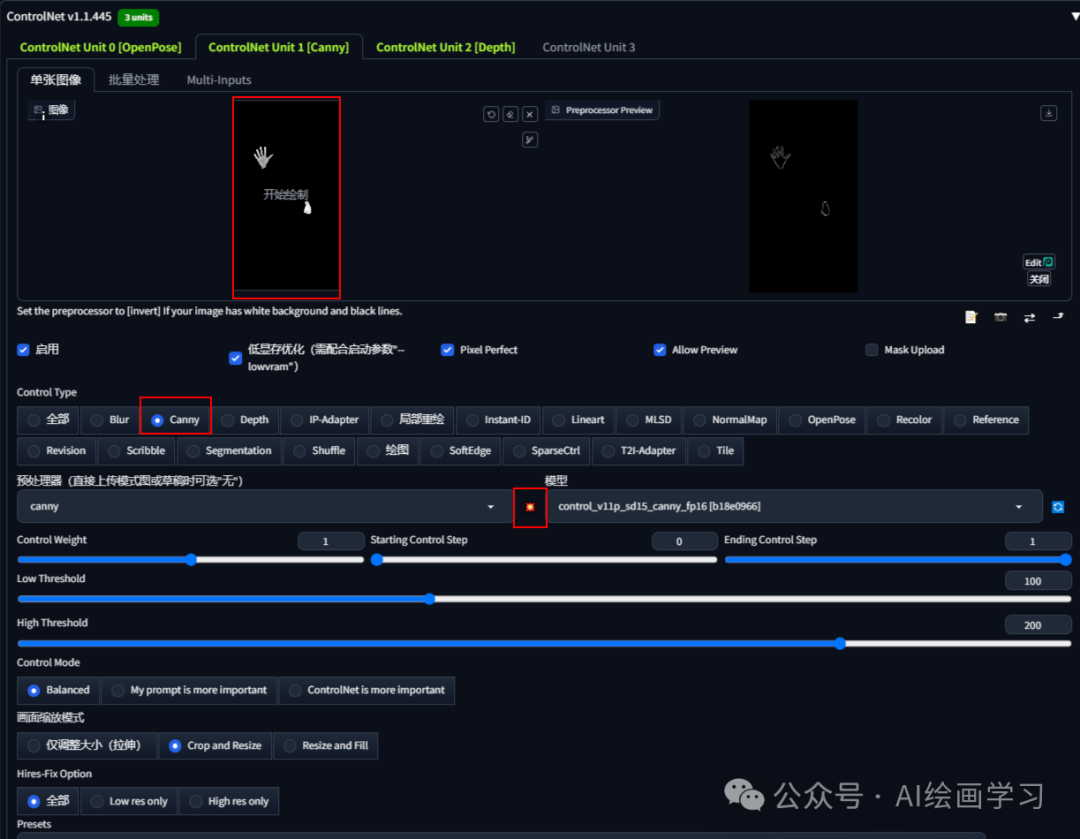The width and height of the screenshot is (1080, 839).
Task: Open the 批量处理 tab
Action: (x=134, y=80)
